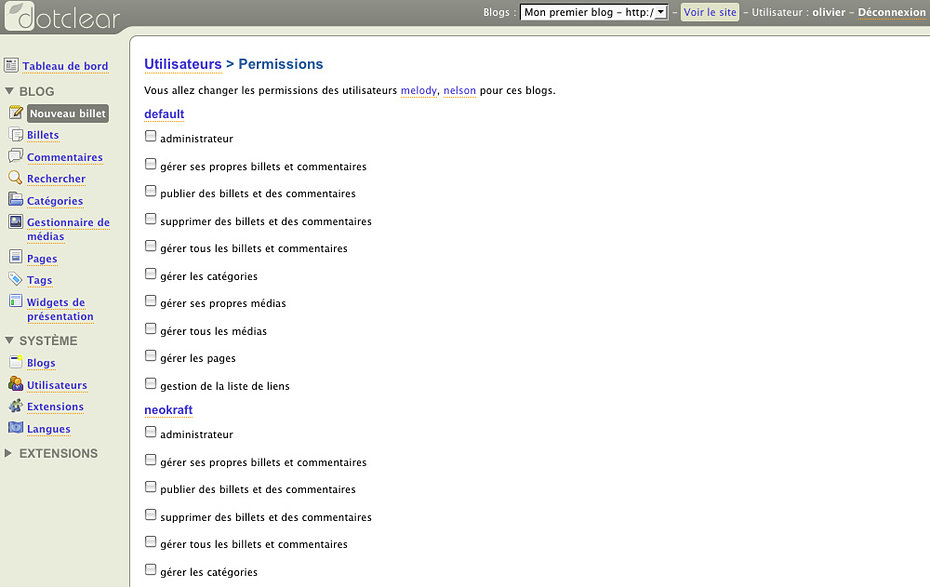
Task: Click the Catégories folder icon
Action: [16, 201]
